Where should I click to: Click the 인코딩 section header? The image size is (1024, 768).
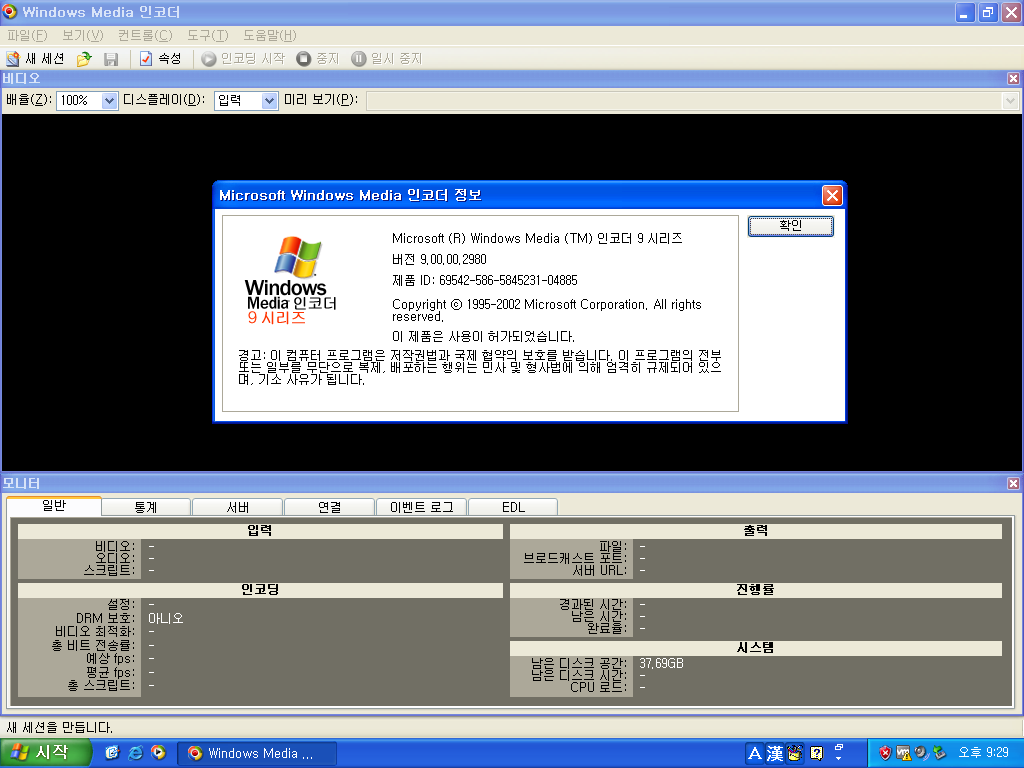(x=260, y=590)
